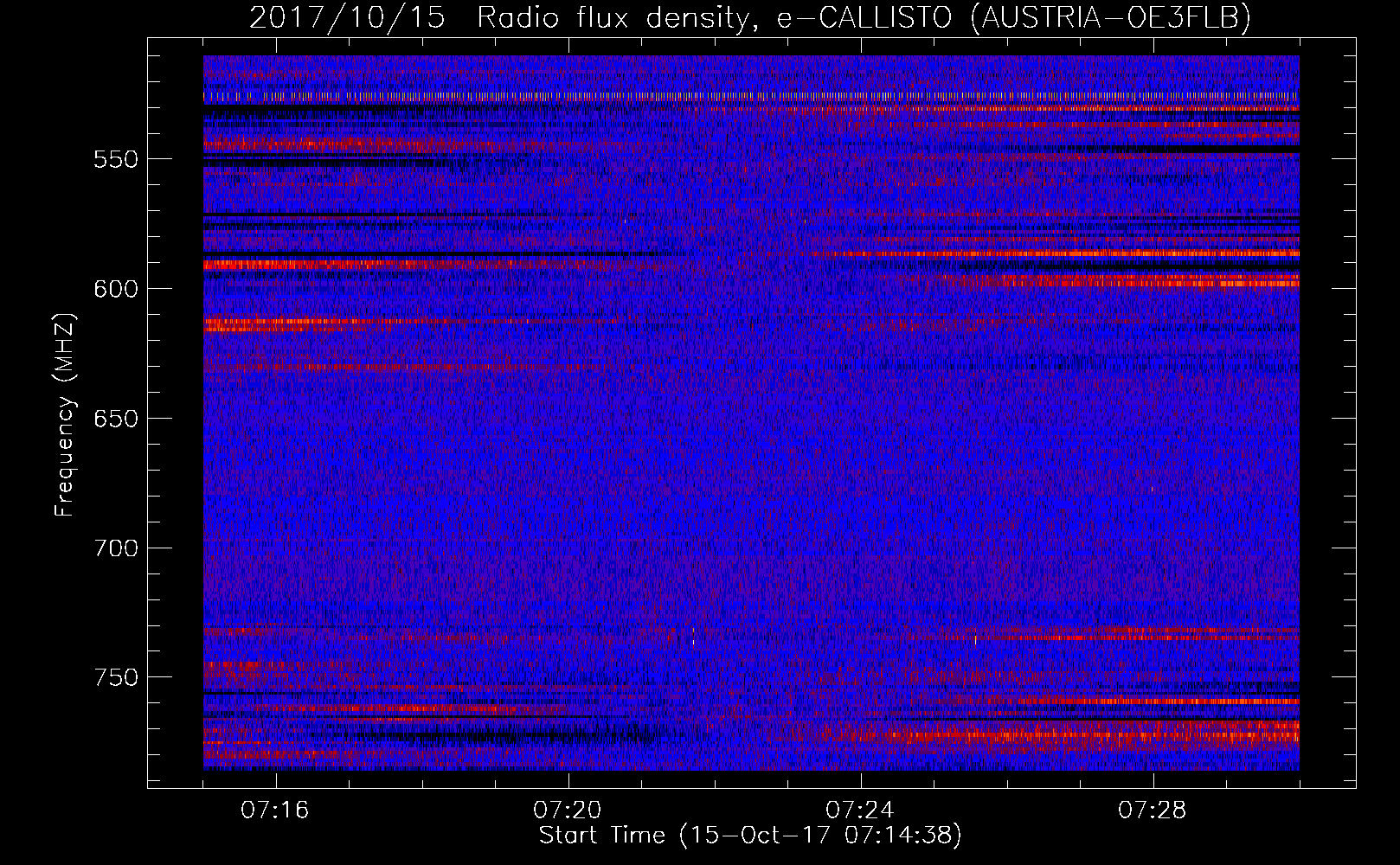Click the 750 frequency tick label
The height and width of the screenshot is (865, 1400).
[115, 677]
